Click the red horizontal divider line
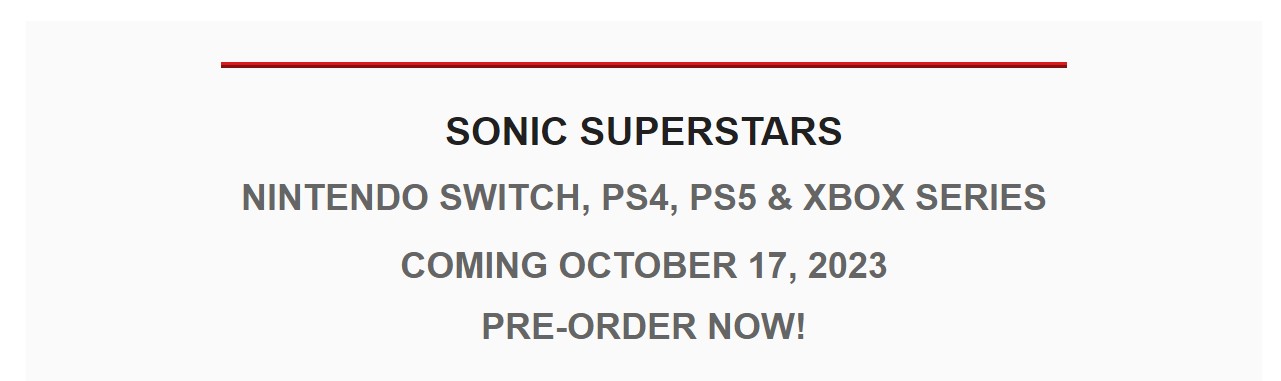This screenshot has width=1281, height=381. 644,65
